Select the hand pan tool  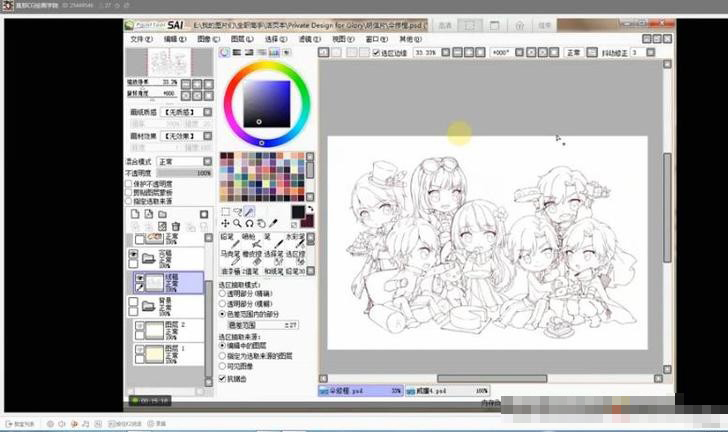(261, 223)
